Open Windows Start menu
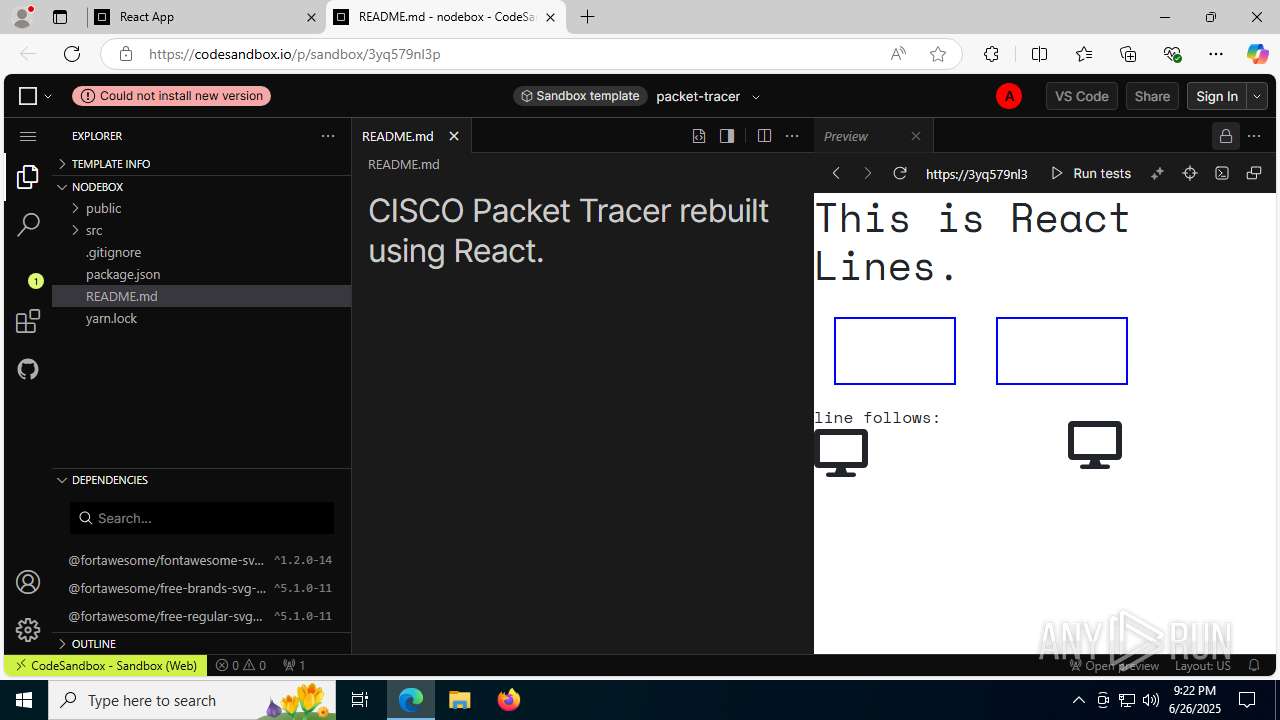This screenshot has width=1280, height=720. tap(24, 700)
